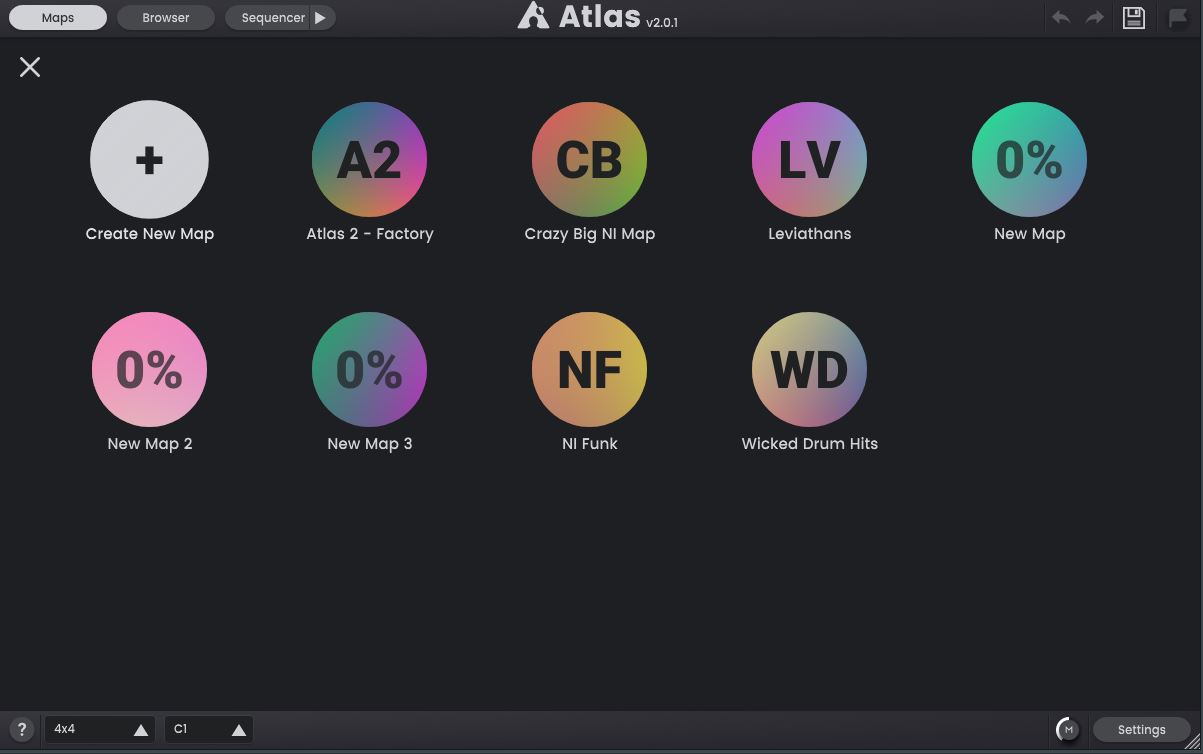Click the 'Create New Map' label
The height and width of the screenshot is (754, 1203).
[150, 234]
